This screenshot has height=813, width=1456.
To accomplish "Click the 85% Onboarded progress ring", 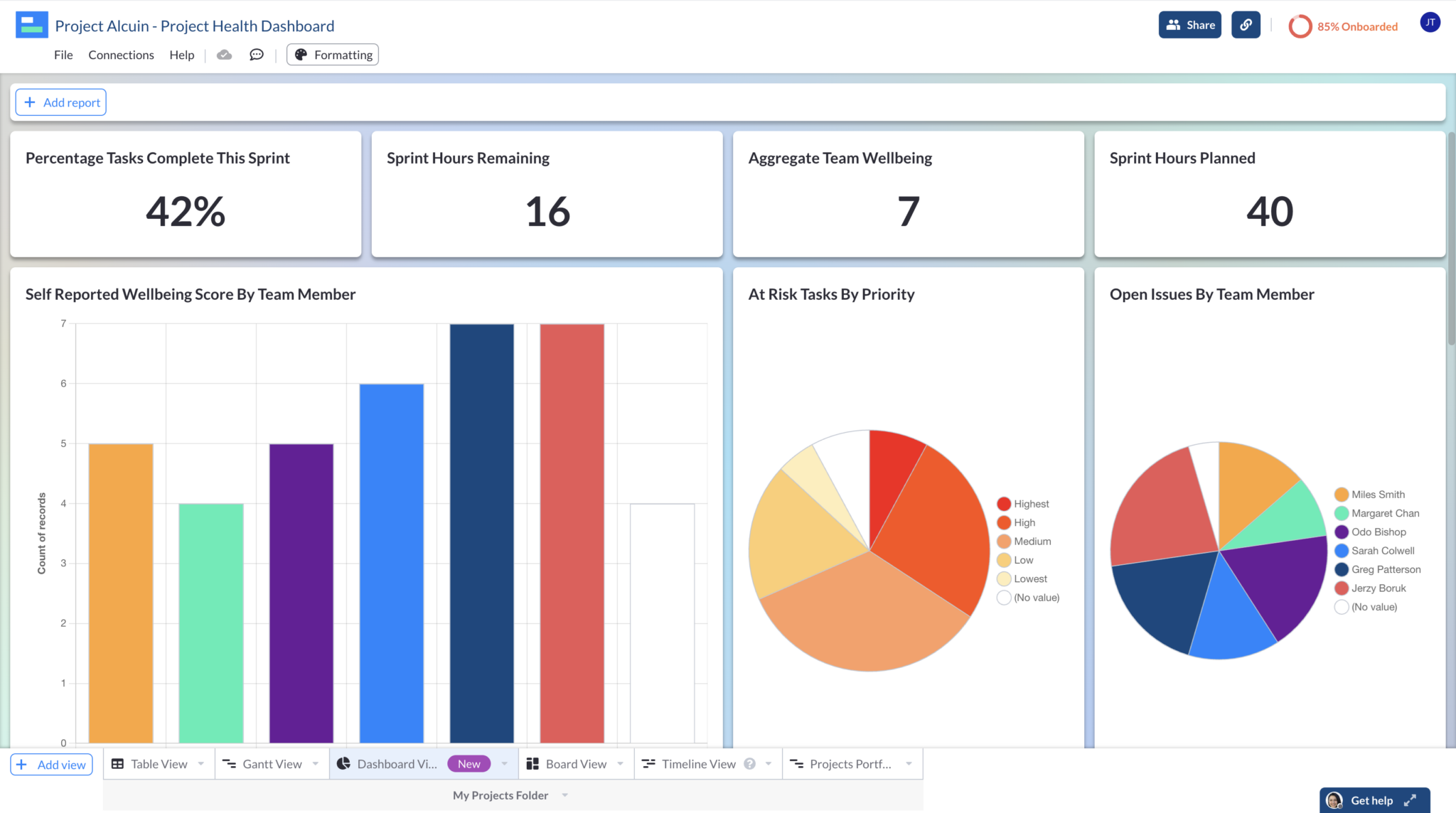I will (1300, 26).
